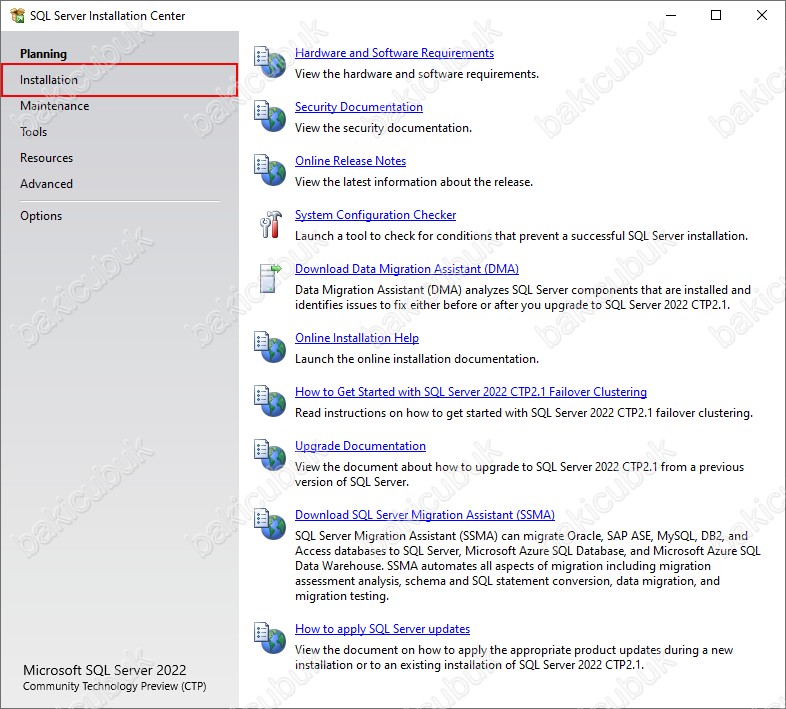Minimize the SQL Server Installation Center window
The width and height of the screenshot is (786, 709).
point(671,16)
